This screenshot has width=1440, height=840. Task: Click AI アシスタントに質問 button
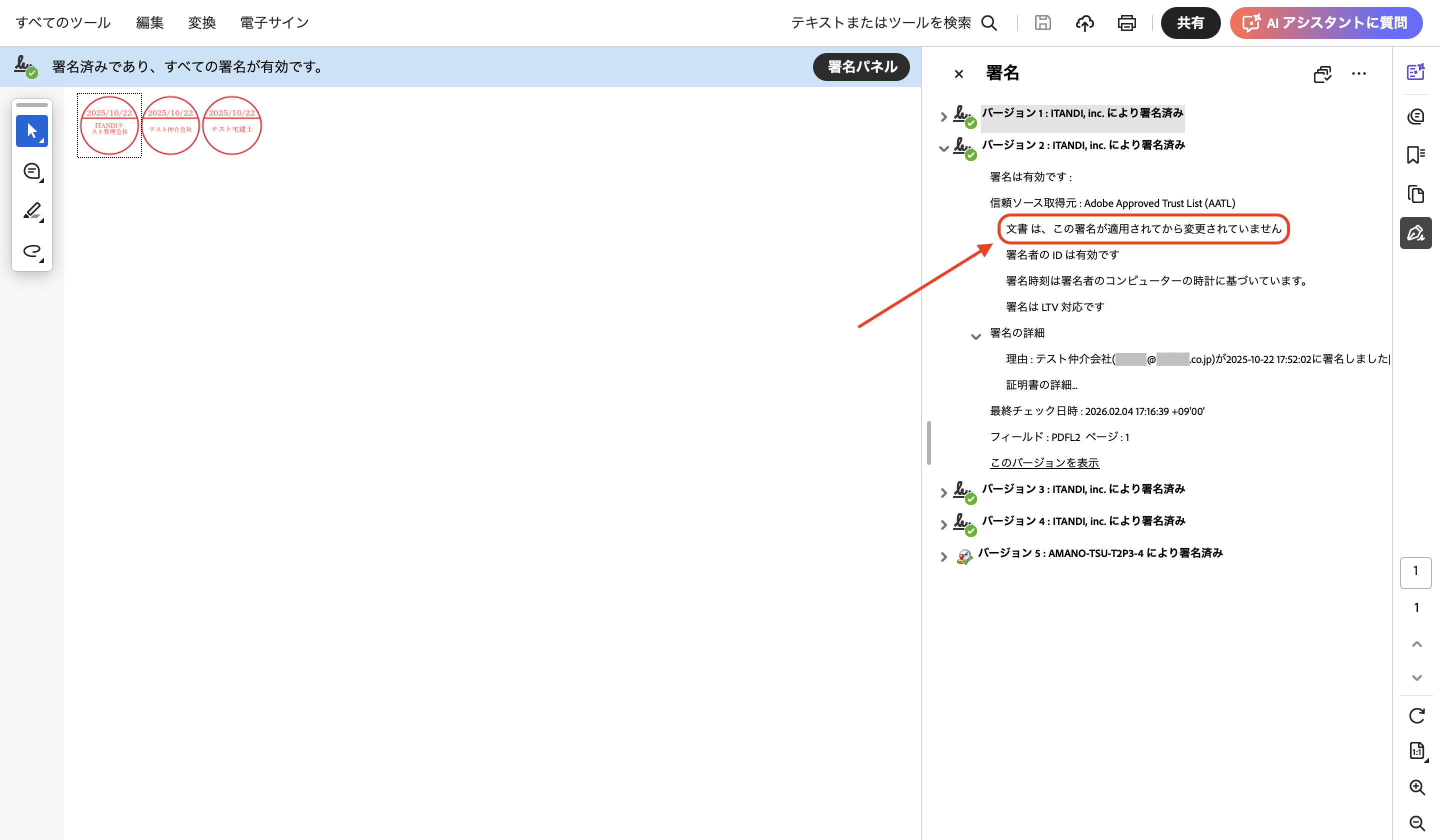point(1325,23)
